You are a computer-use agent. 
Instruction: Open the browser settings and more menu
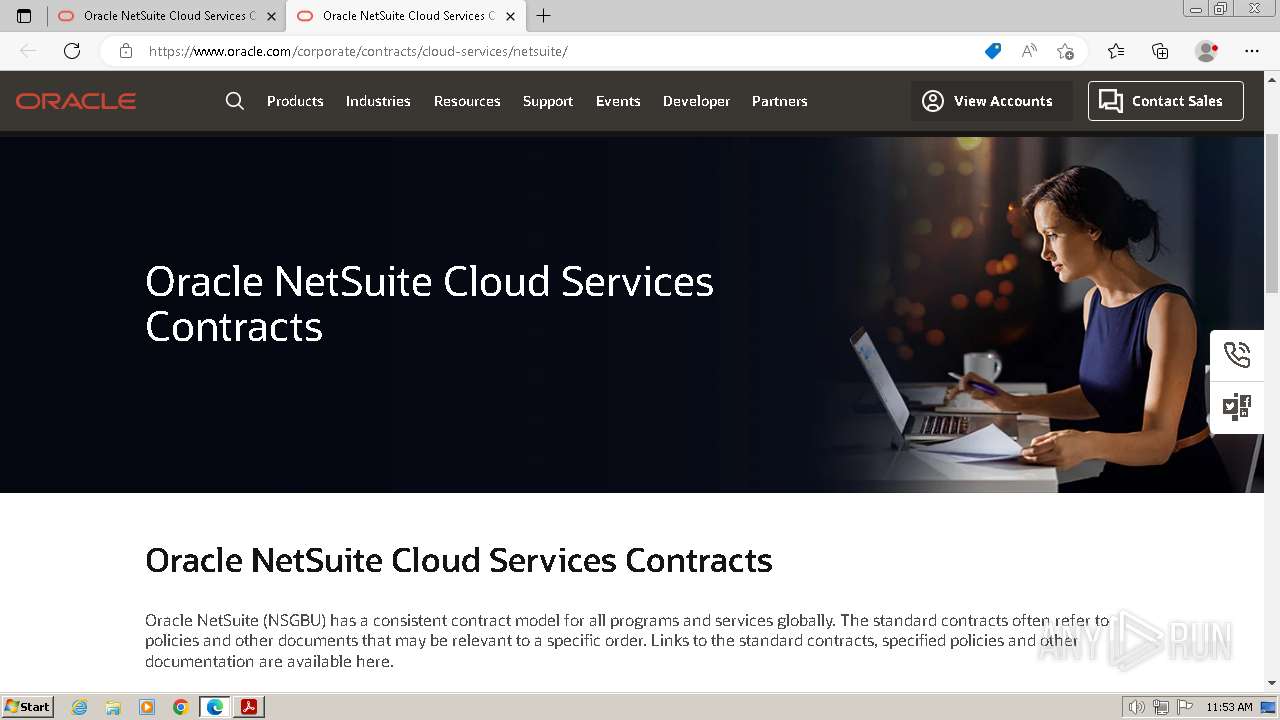tap(1252, 51)
